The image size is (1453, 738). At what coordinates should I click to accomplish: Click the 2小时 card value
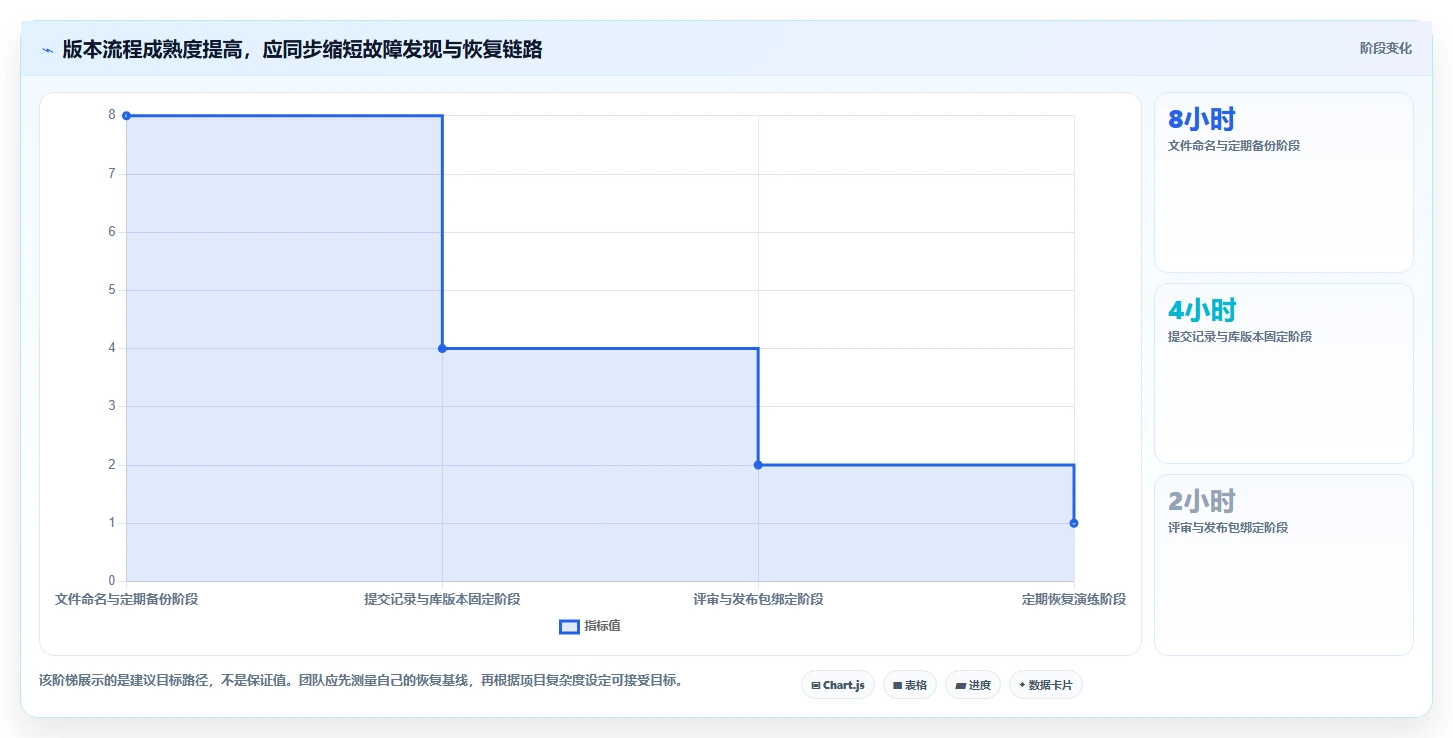[x=1202, y=501]
